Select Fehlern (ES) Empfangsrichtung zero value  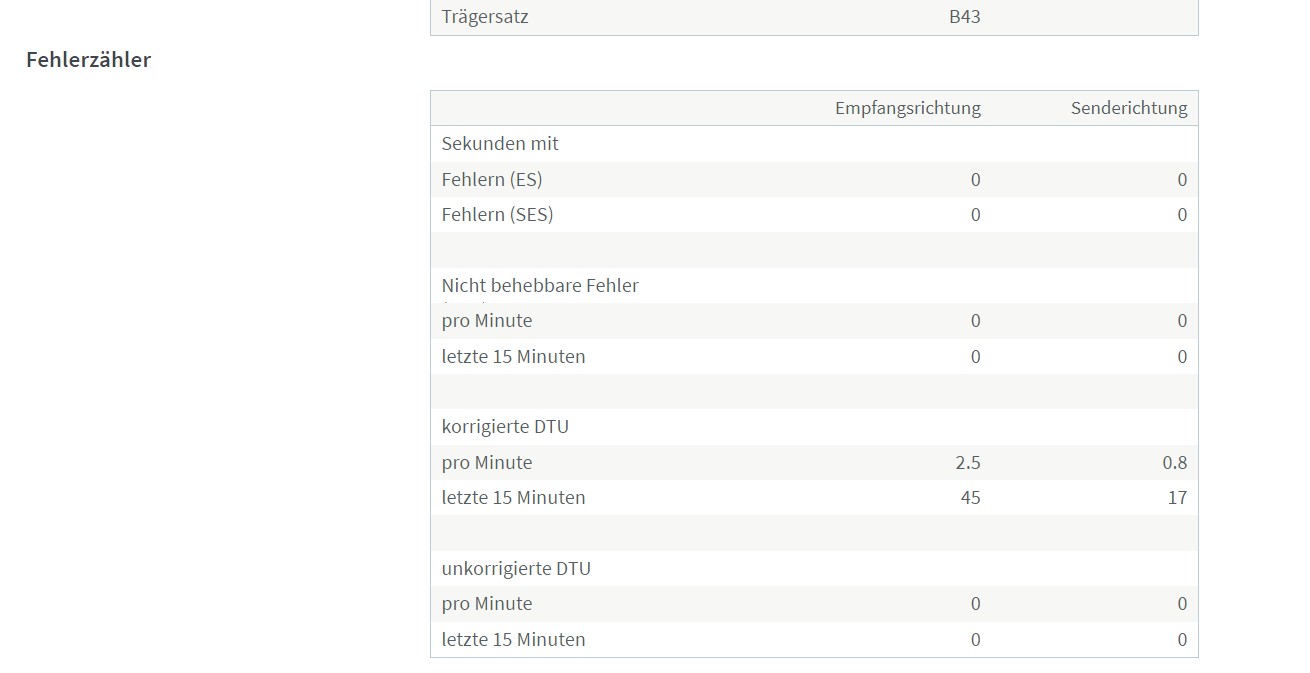tap(976, 180)
